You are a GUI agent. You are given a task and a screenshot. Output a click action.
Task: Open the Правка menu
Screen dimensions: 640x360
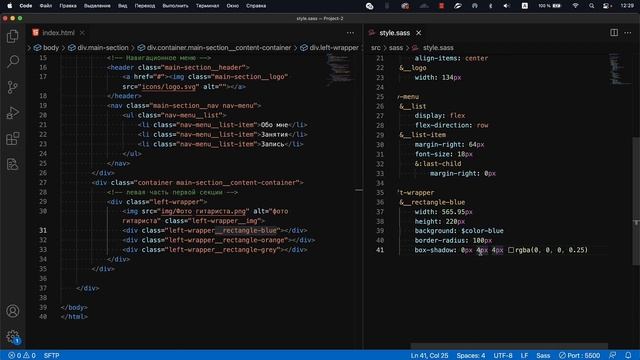point(68,6)
